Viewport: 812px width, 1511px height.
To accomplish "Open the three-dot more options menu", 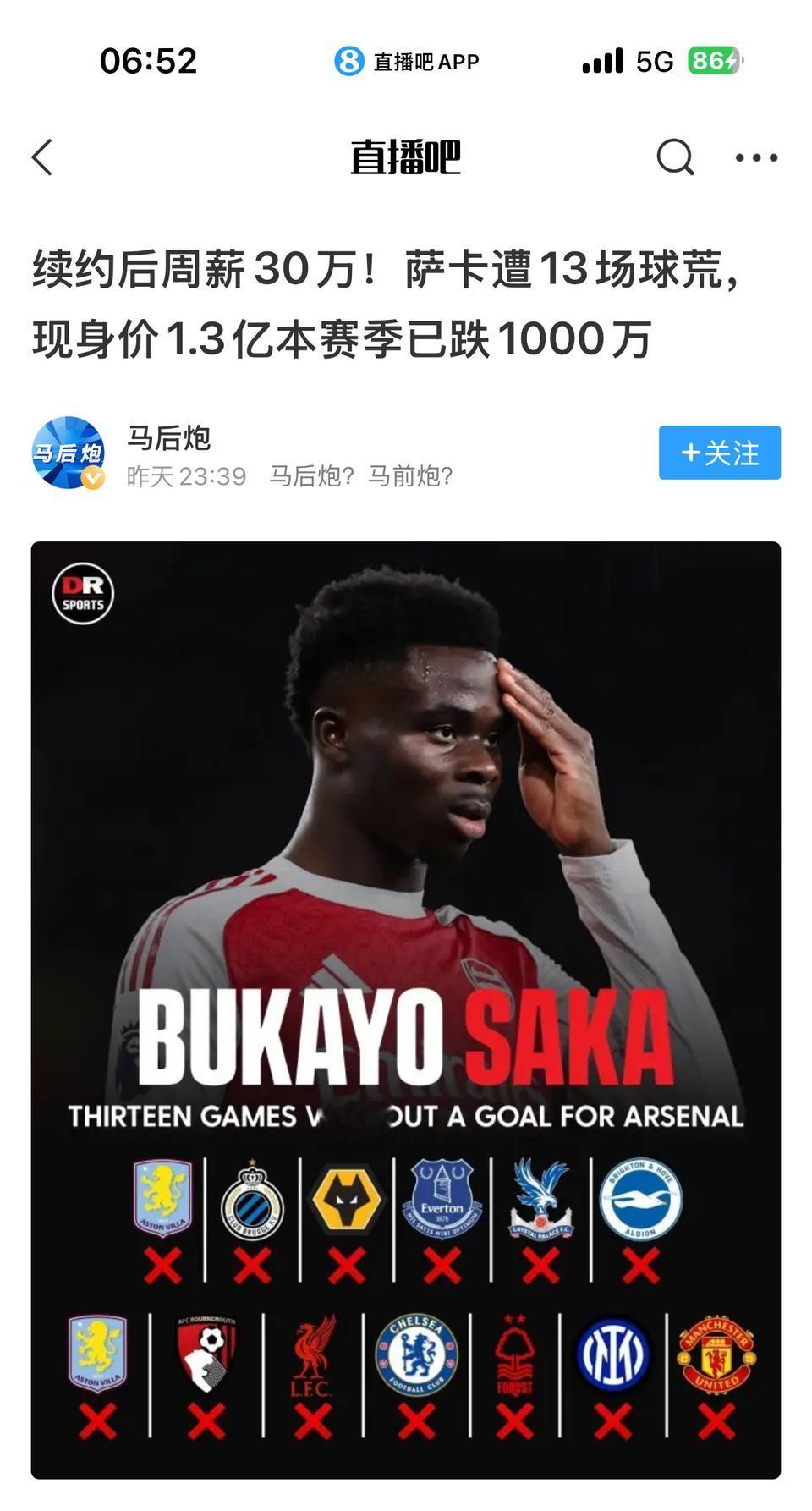I will pyautogui.click(x=756, y=157).
